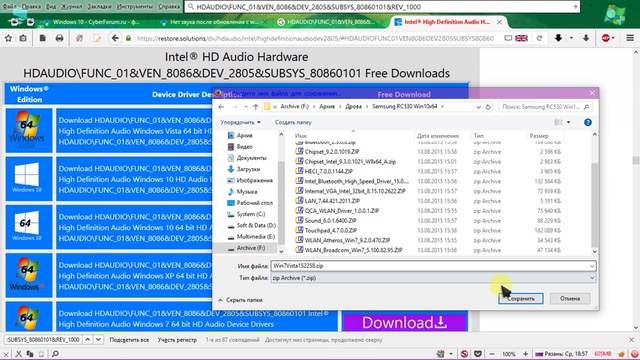Click the view layout icon in save dialog

point(558,122)
